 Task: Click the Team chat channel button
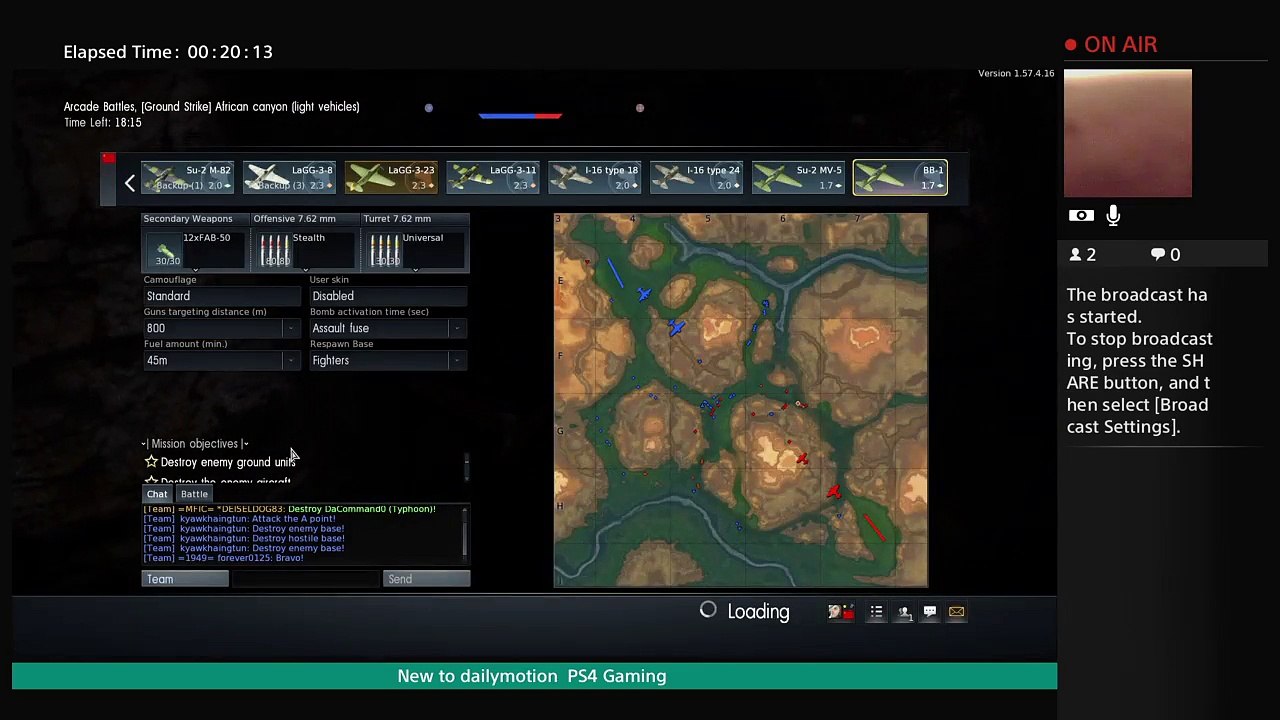point(185,579)
